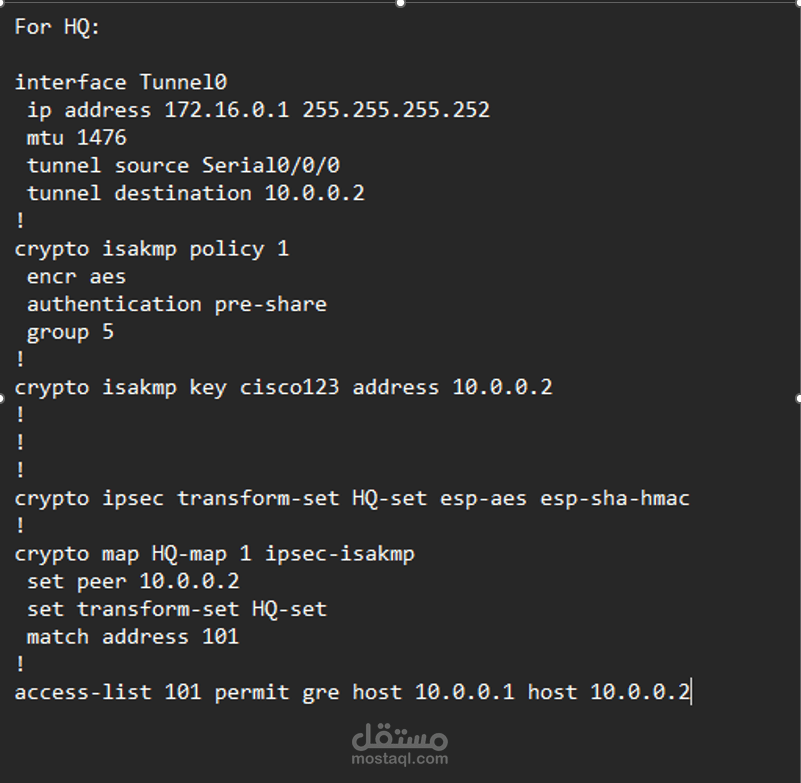The width and height of the screenshot is (801, 783).
Task: Click the IP address 172.16.0.1 text
Action: (226, 110)
